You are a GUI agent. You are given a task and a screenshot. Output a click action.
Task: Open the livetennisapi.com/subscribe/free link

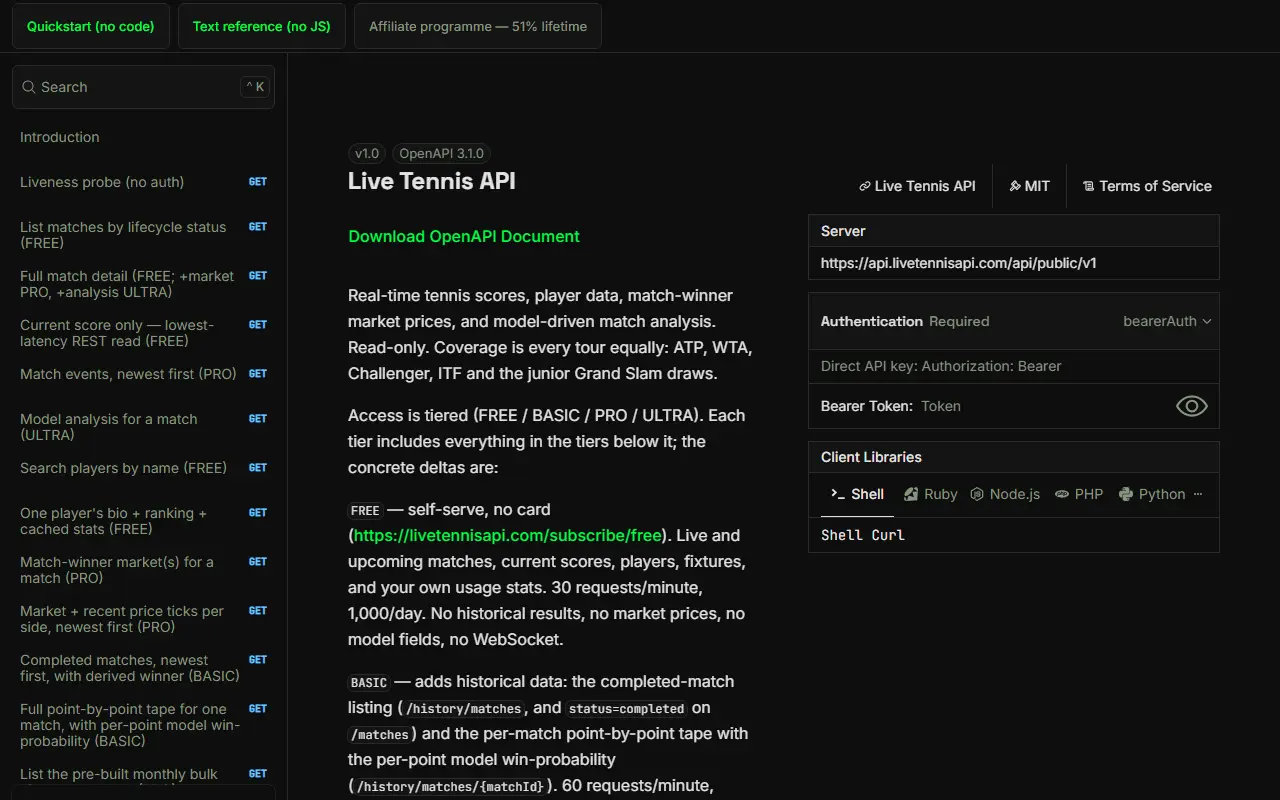pyautogui.click(x=508, y=535)
